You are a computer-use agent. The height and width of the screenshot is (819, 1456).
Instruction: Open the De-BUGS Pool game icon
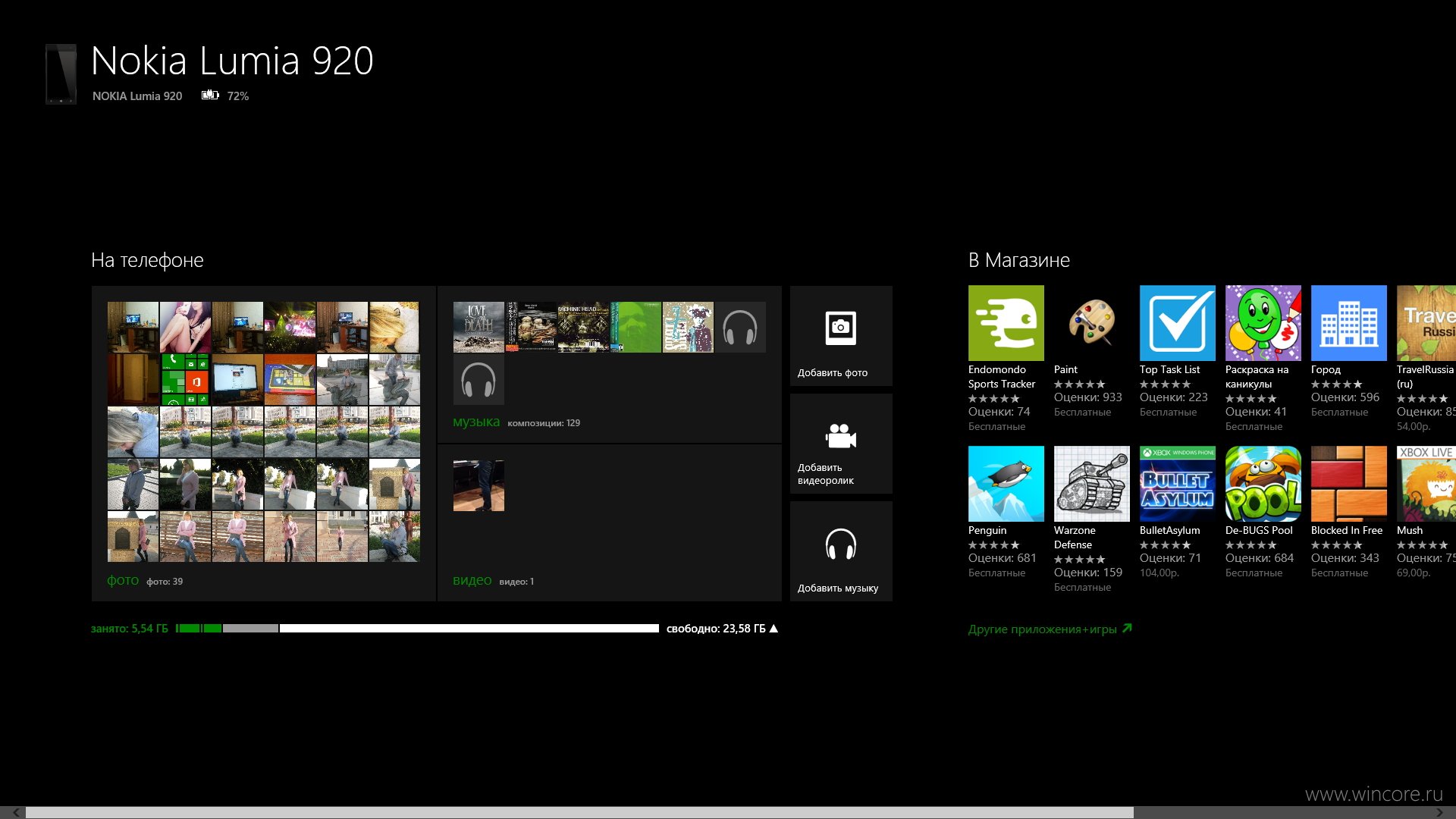click(1263, 484)
